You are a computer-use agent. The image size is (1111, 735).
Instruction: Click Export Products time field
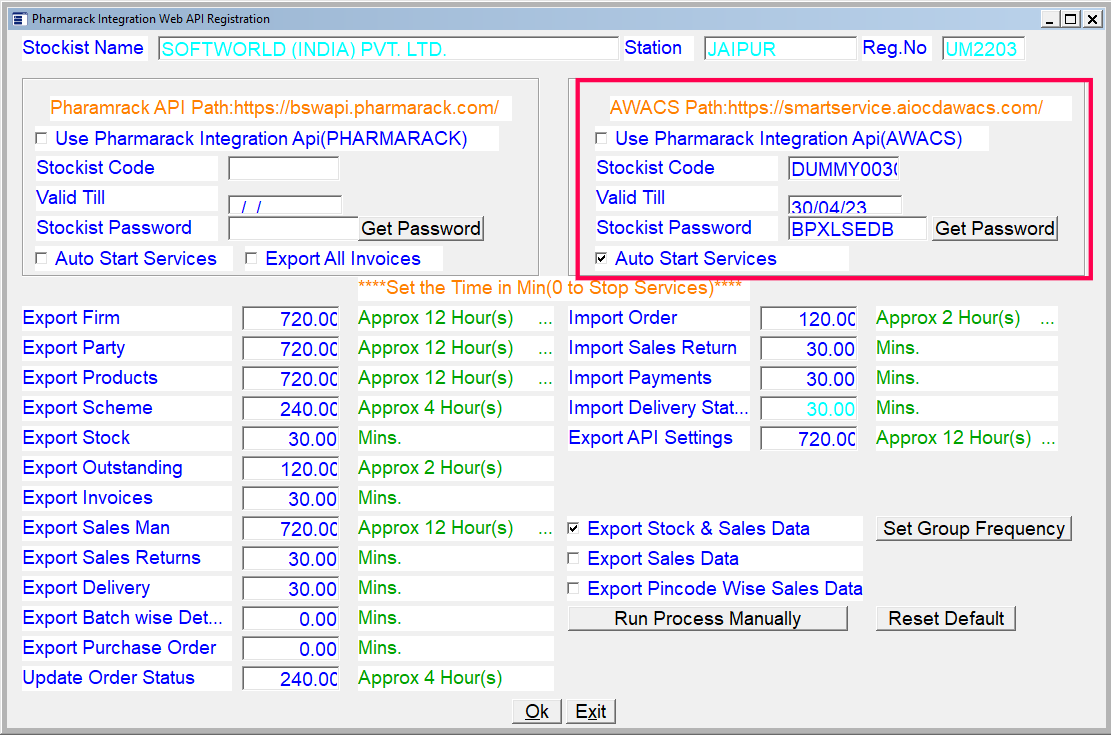tap(291, 378)
